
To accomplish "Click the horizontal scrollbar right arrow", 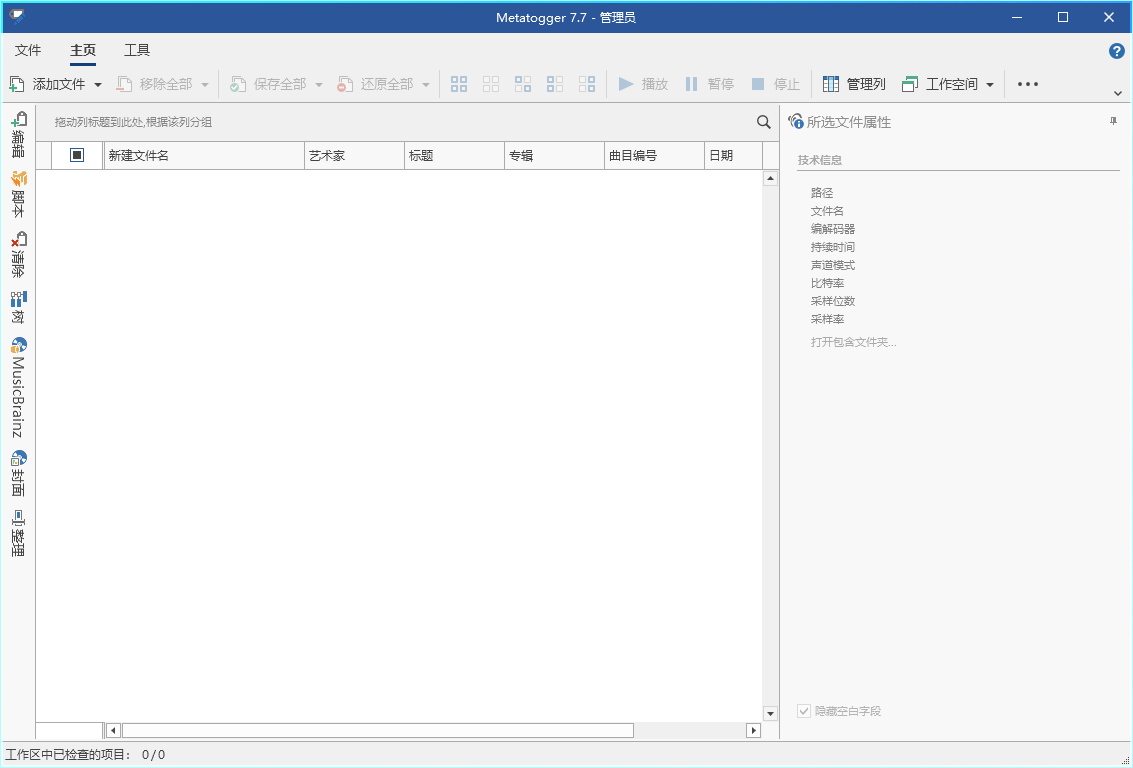I will (x=754, y=731).
